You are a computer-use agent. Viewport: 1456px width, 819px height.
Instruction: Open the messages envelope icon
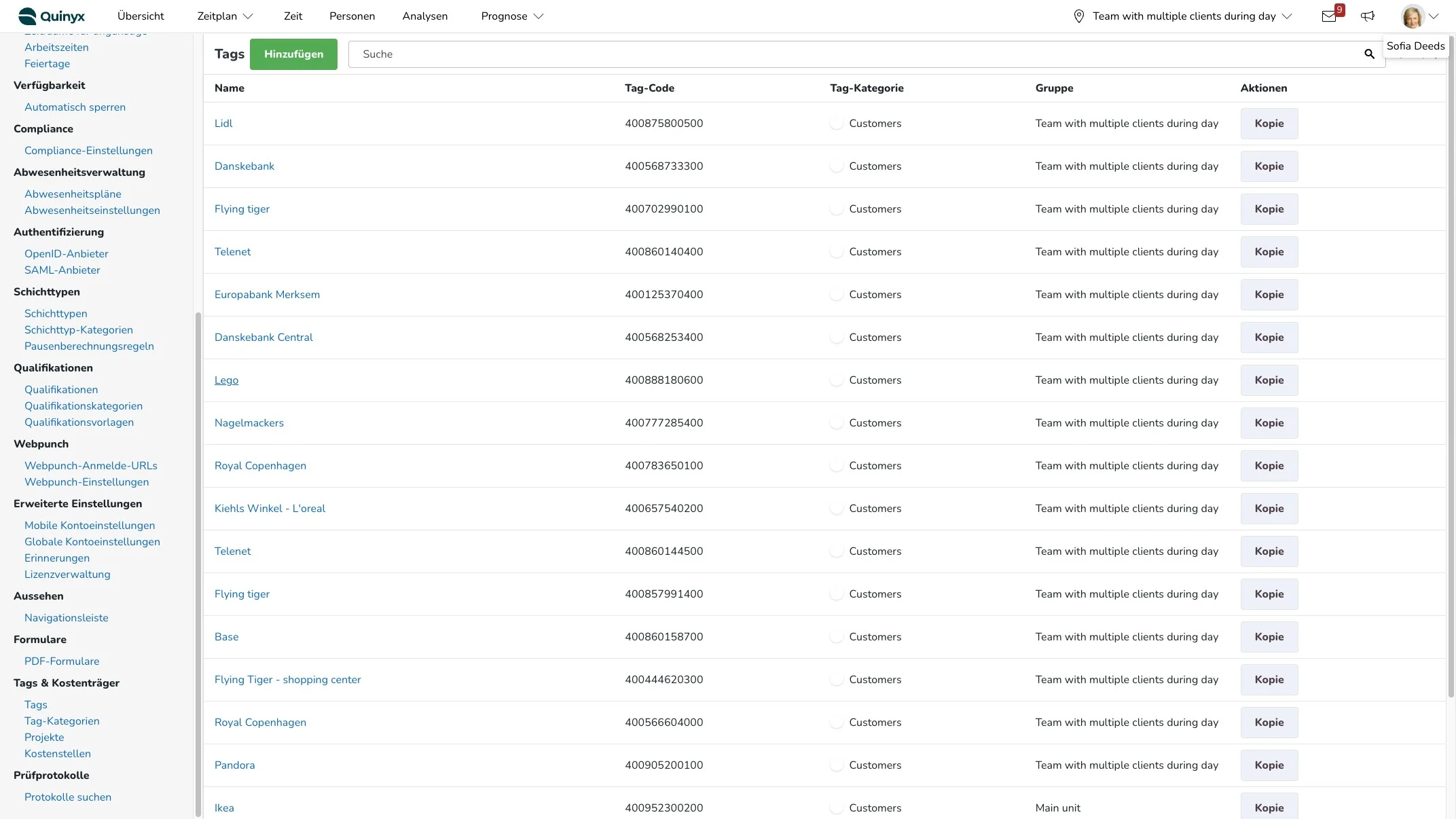pyautogui.click(x=1328, y=16)
